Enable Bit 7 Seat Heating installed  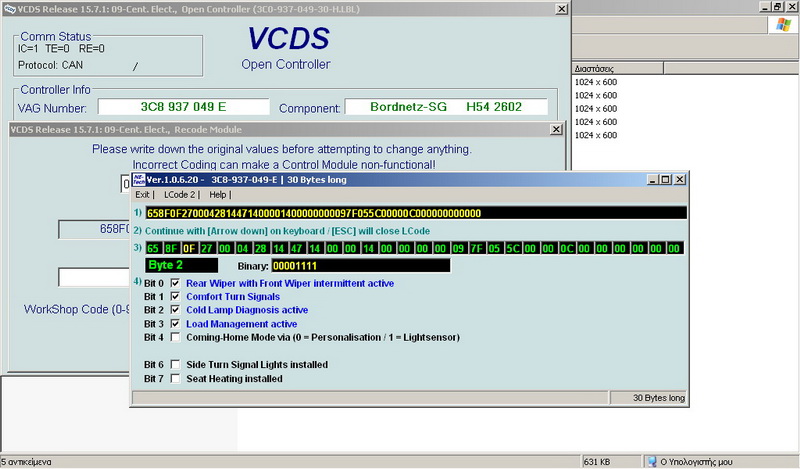[x=175, y=379]
